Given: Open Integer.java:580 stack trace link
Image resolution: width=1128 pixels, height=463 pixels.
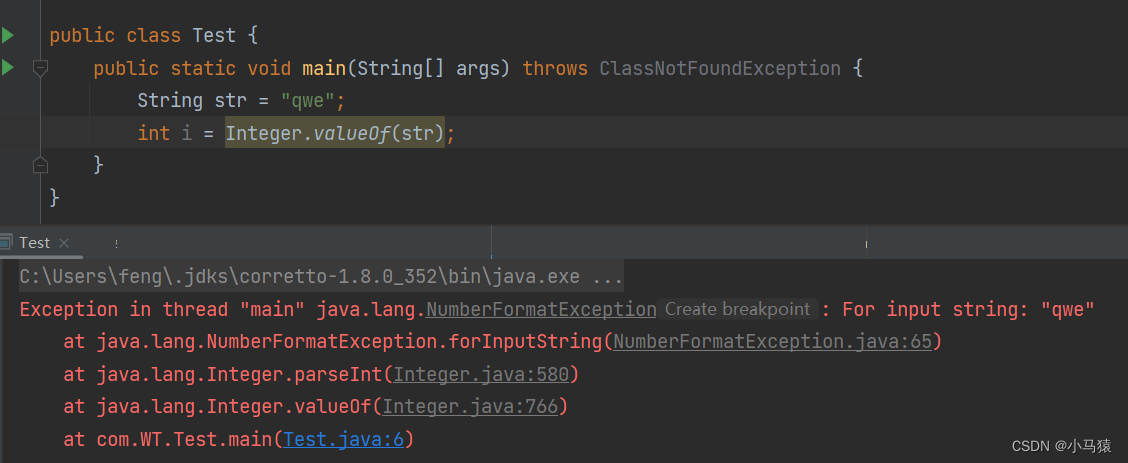Looking at the screenshot, I should click(x=481, y=374).
